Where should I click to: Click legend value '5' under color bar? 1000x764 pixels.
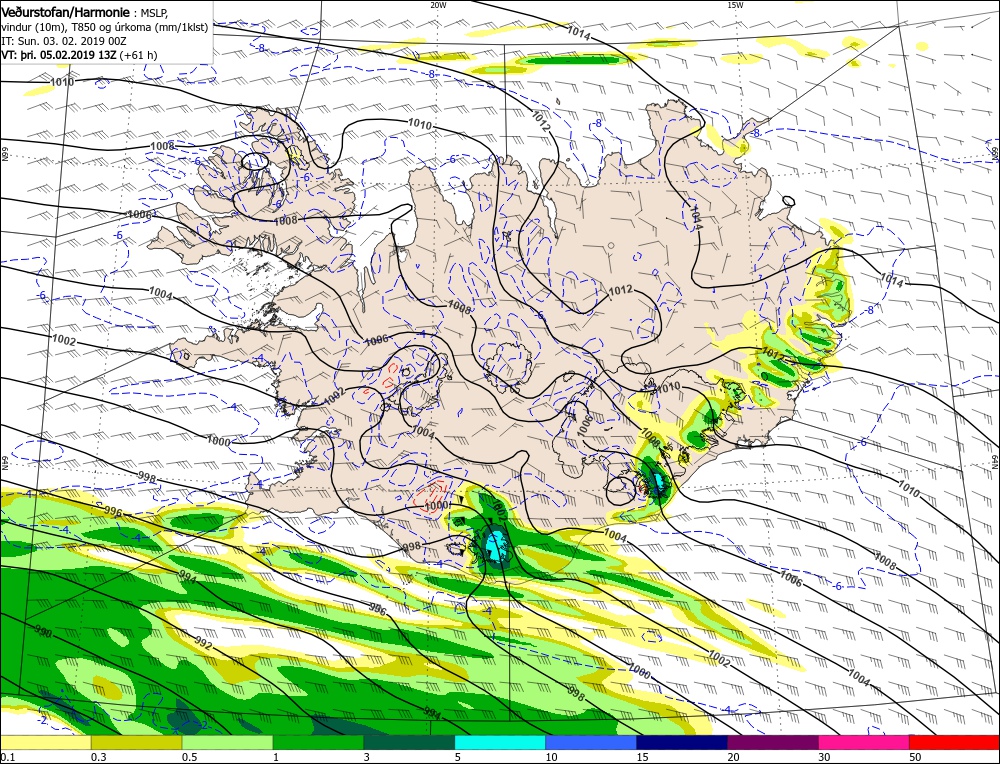point(458,756)
